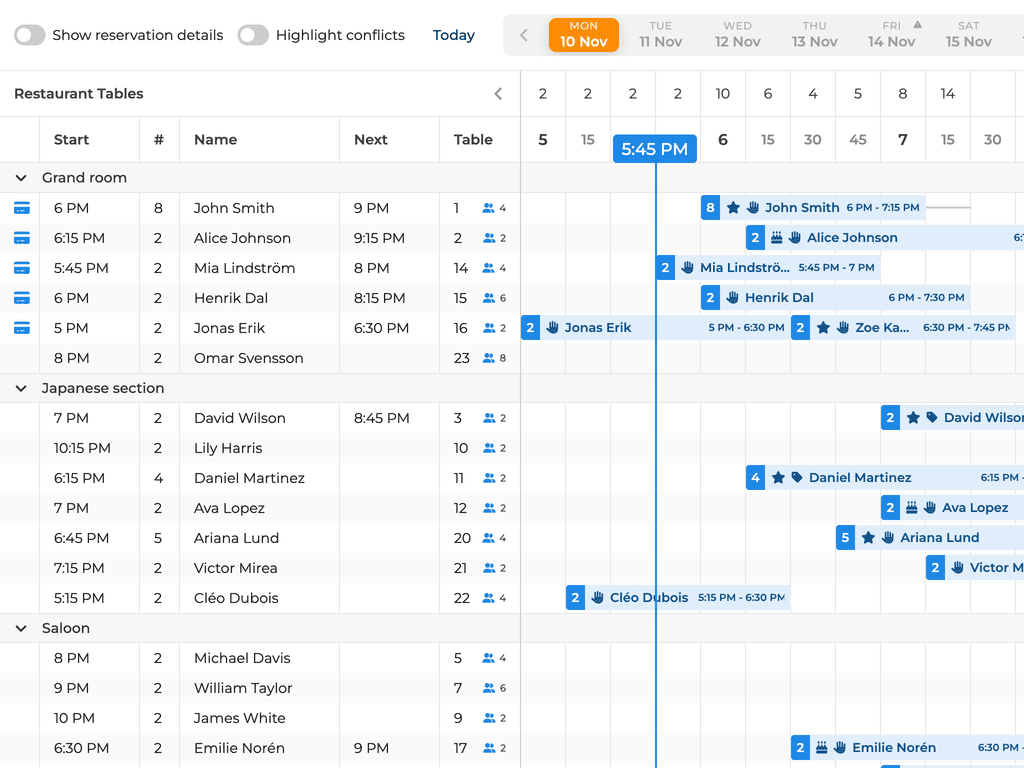
Task: Collapse the Saloon section
Action: point(21,628)
